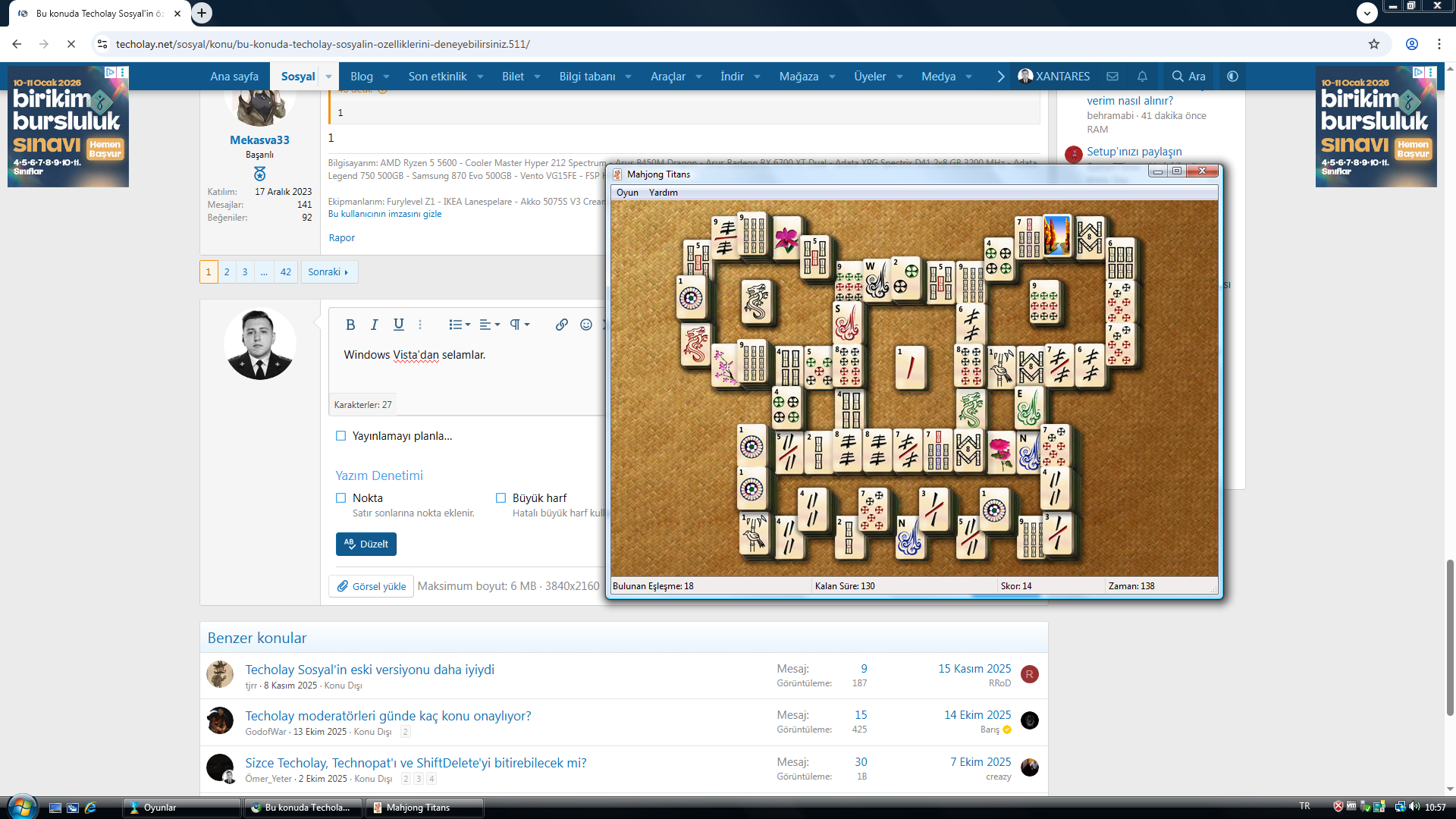1456x819 pixels.
Task: View site information icon in address bar
Action: (102, 44)
